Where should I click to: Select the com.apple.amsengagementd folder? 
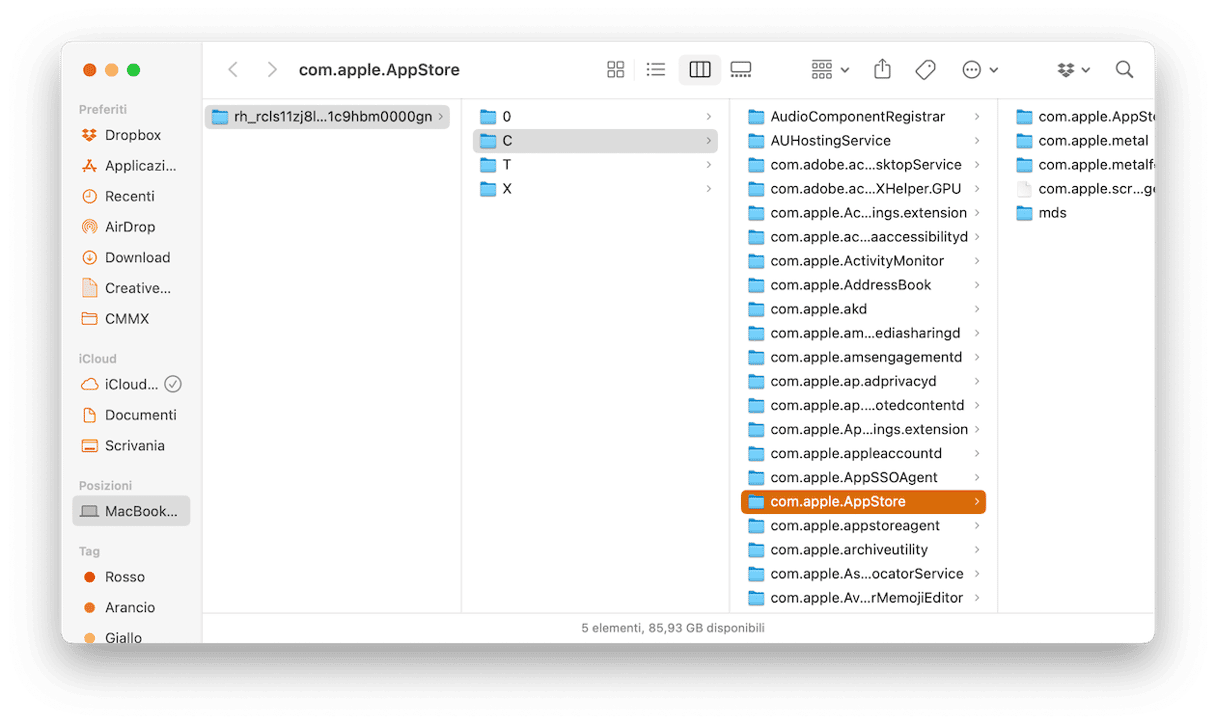(863, 357)
